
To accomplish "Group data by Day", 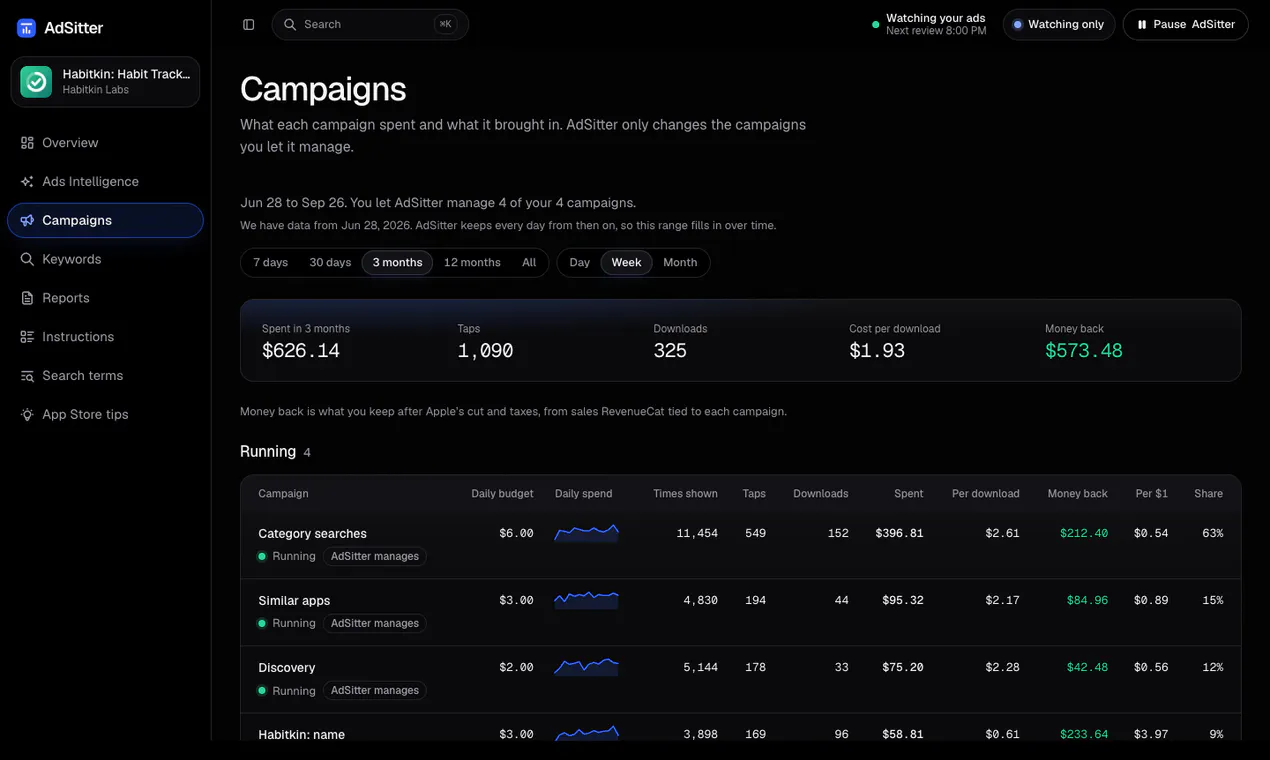I will (x=580, y=263).
